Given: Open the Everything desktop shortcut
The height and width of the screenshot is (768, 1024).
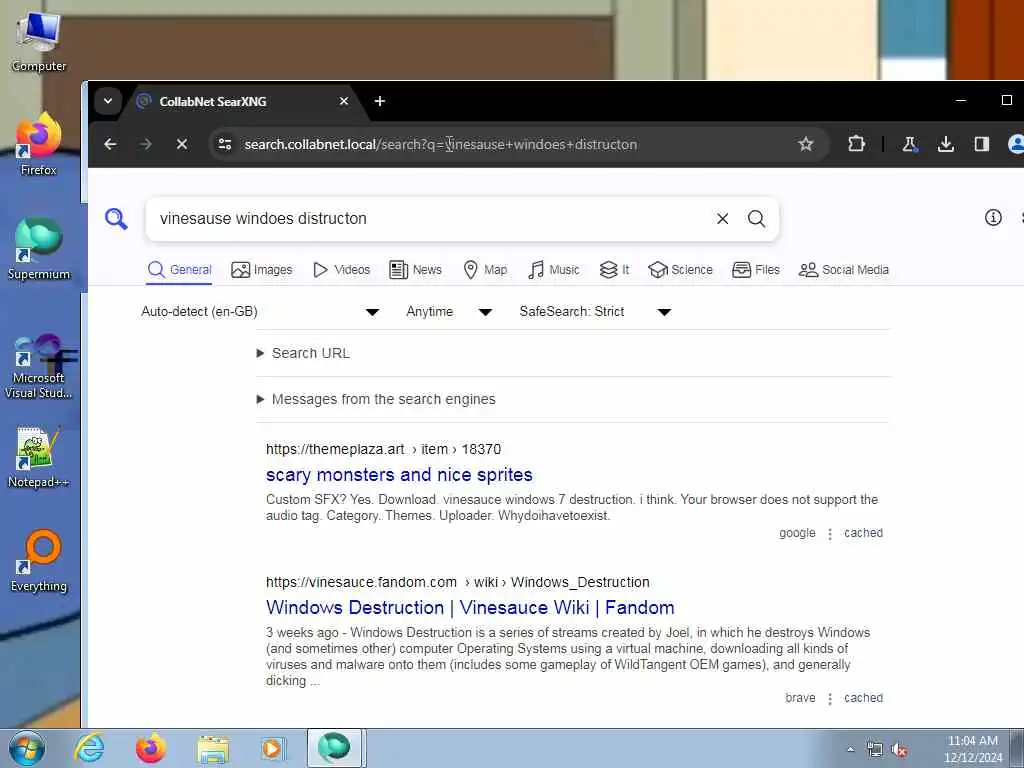Looking at the screenshot, I should pyautogui.click(x=39, y=560).
